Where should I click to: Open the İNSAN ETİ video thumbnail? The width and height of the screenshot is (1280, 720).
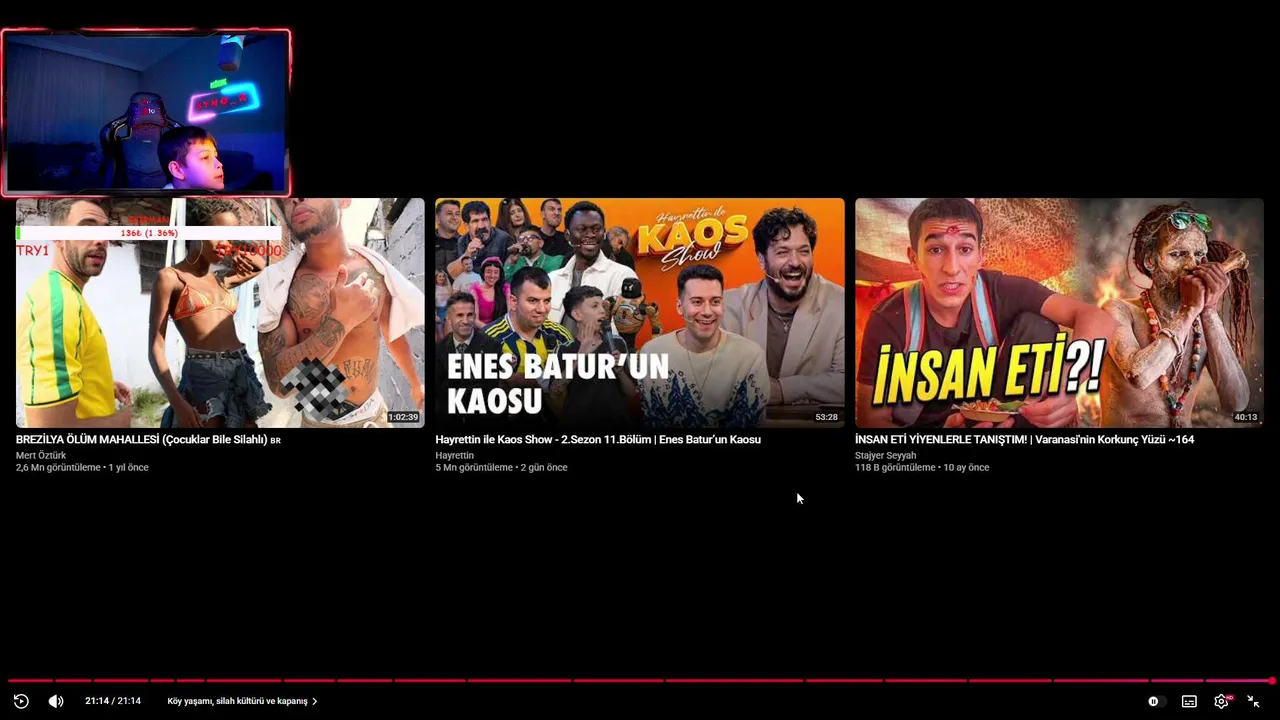[1059, 313]
